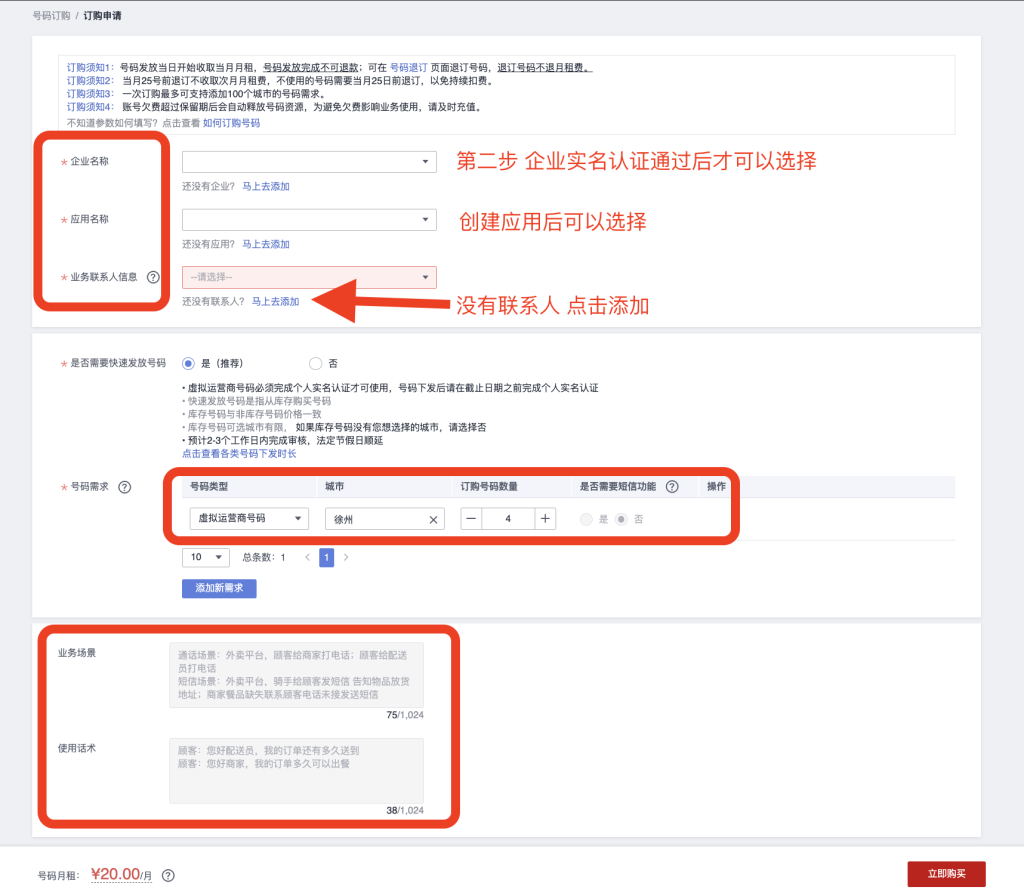This screenshot has height=896, width=1024.
Task: Open the 企业名称 dropdown
Action: (309, 161)
